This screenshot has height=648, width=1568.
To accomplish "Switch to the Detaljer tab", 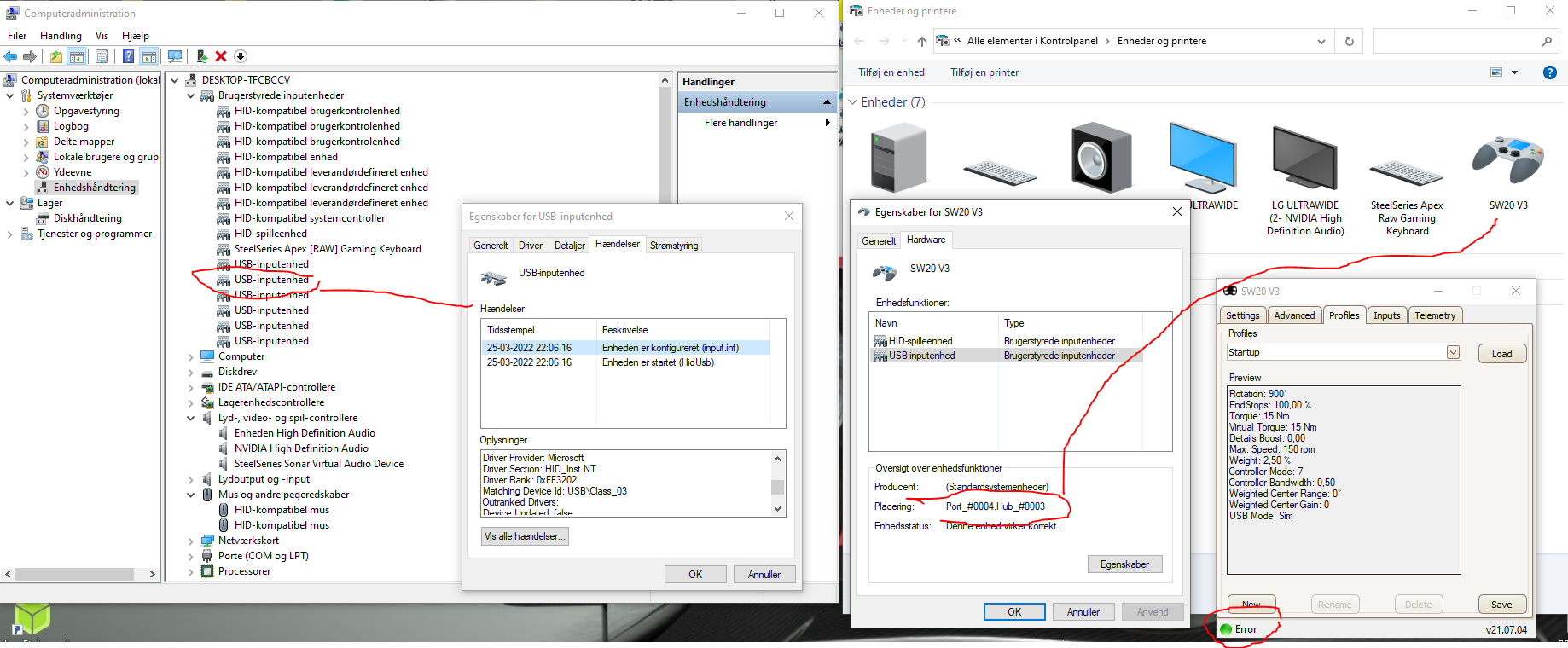I will tap(570, 246).
